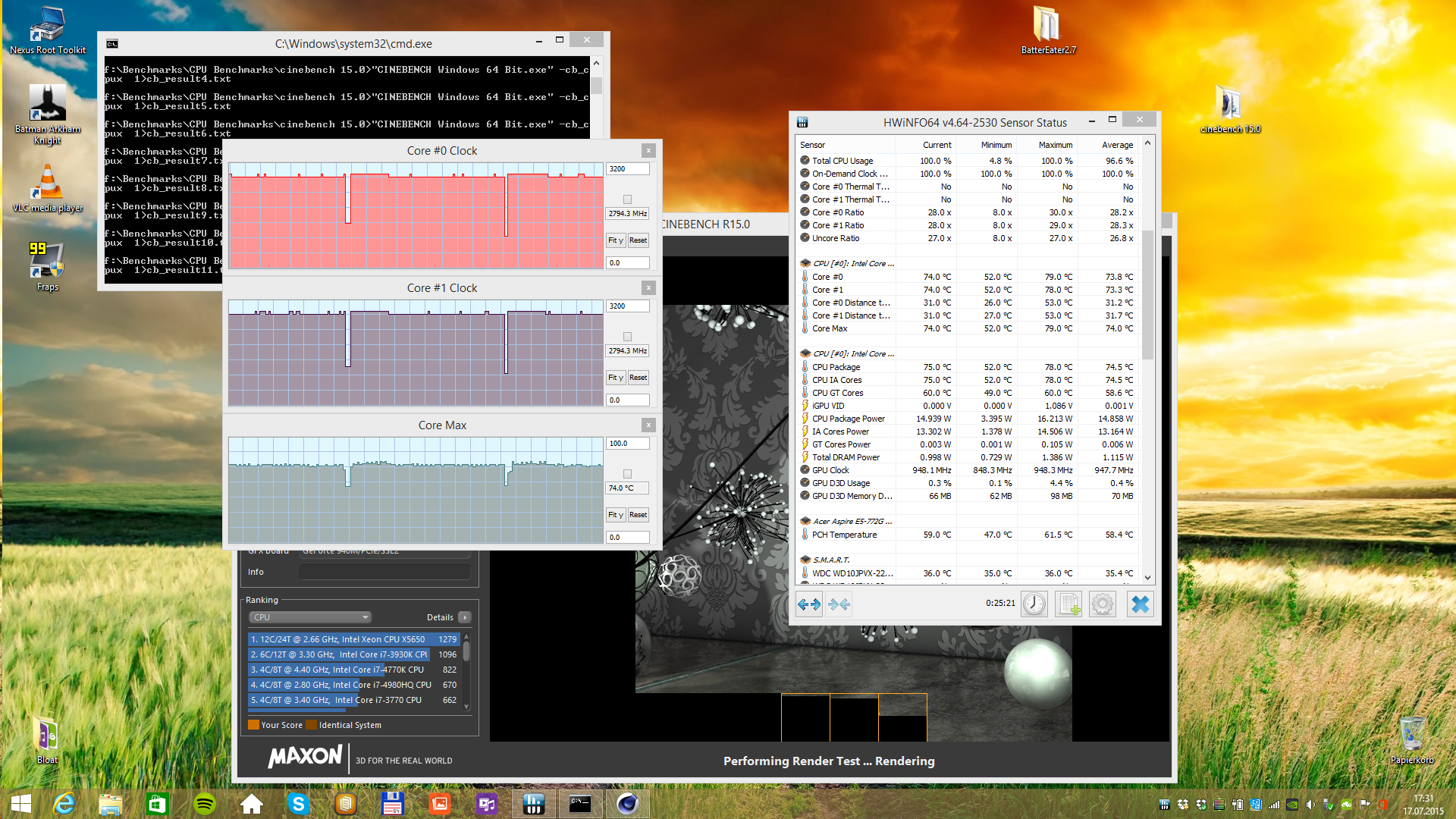Toggle the Core #1 Clock graph checkbox

click(x=627, y=337)
